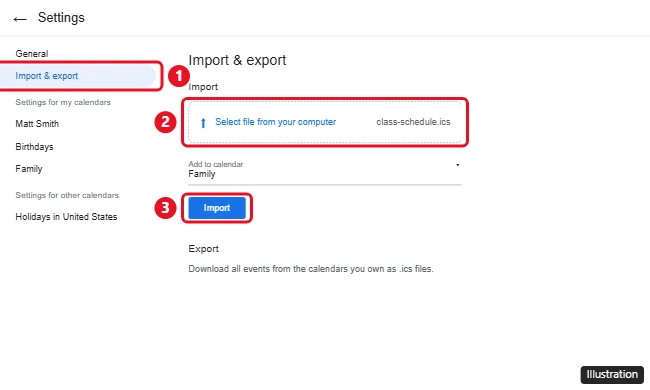
Task: Click 'Settings for my calendars' label
Action: tap(63, 102)
